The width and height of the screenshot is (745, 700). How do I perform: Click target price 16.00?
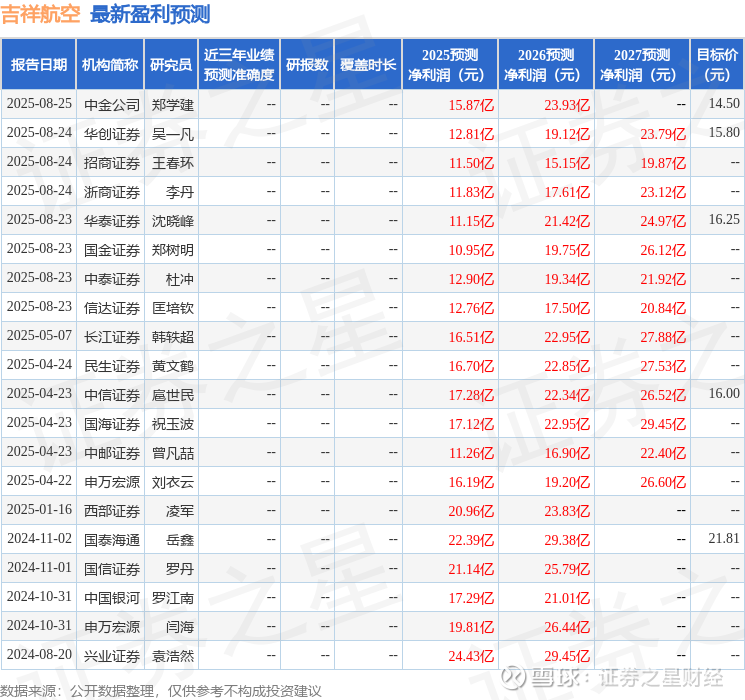tap(724, 393)
